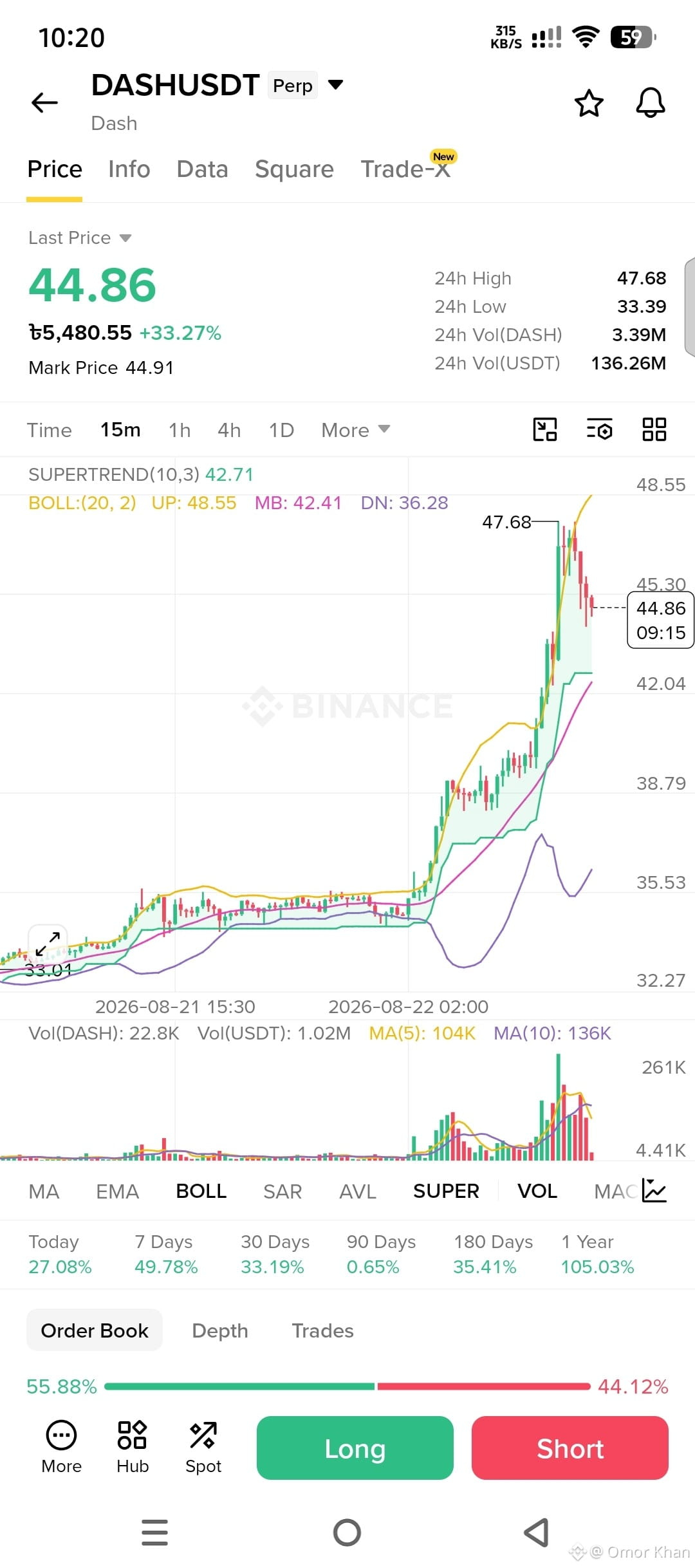Open a Short position
Image resolution: width=695 pixels, height=1568 pixels.
(570, 1448)
